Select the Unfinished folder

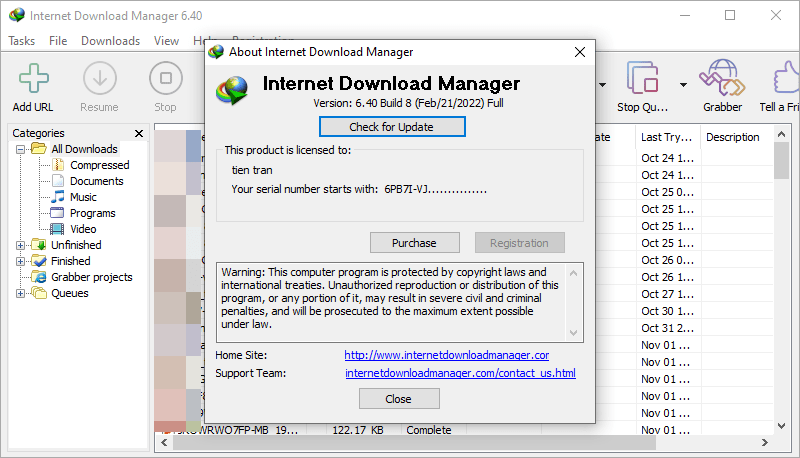pyautogui.click(x=76, y=245)
